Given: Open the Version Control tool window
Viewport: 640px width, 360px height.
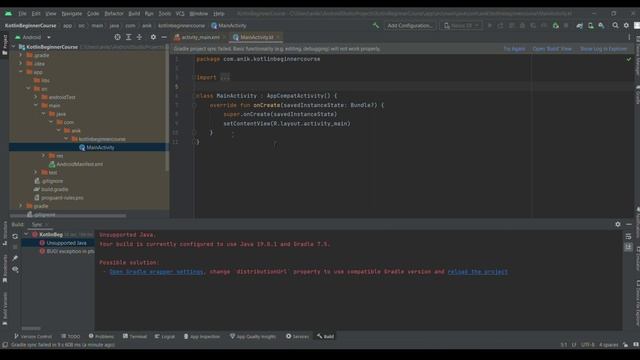Looking at the screenshot, I should pos(33,336).
